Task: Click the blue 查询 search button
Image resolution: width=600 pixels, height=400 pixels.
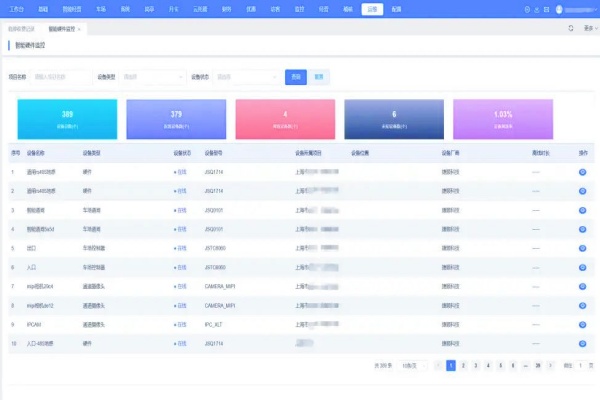Action: pyautogui.click(x=296, y=76)
